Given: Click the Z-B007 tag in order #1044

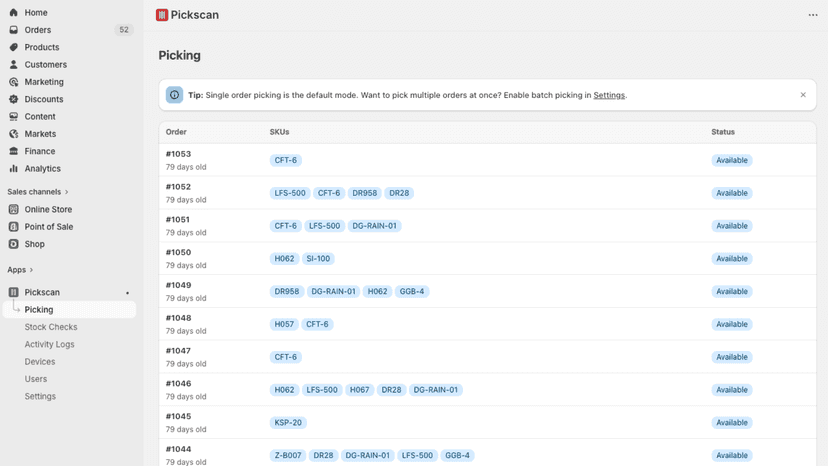Looking at the screenshot, I should pos(288,455).
